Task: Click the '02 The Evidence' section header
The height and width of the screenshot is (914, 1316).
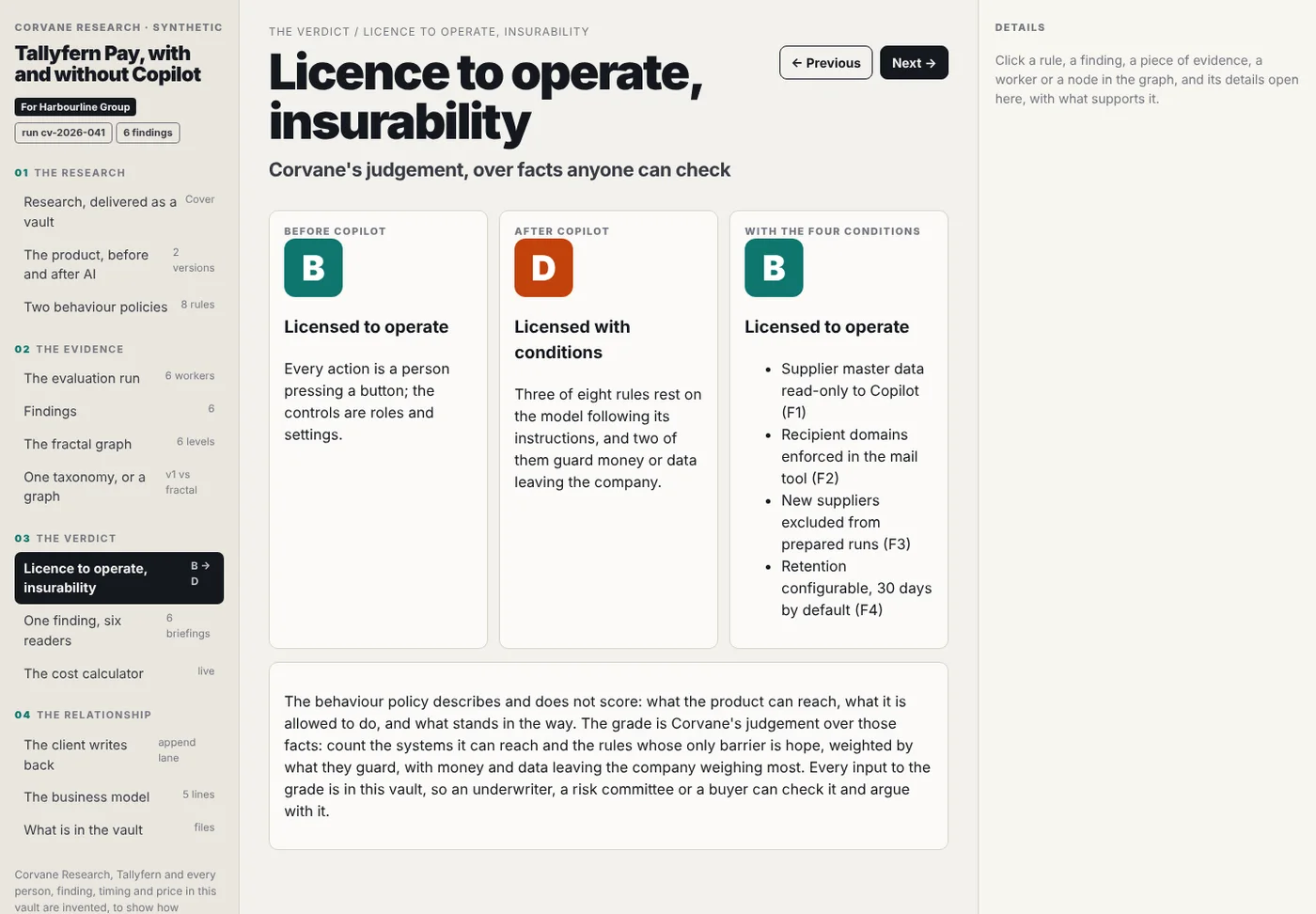Action: [x=69, y=350]
